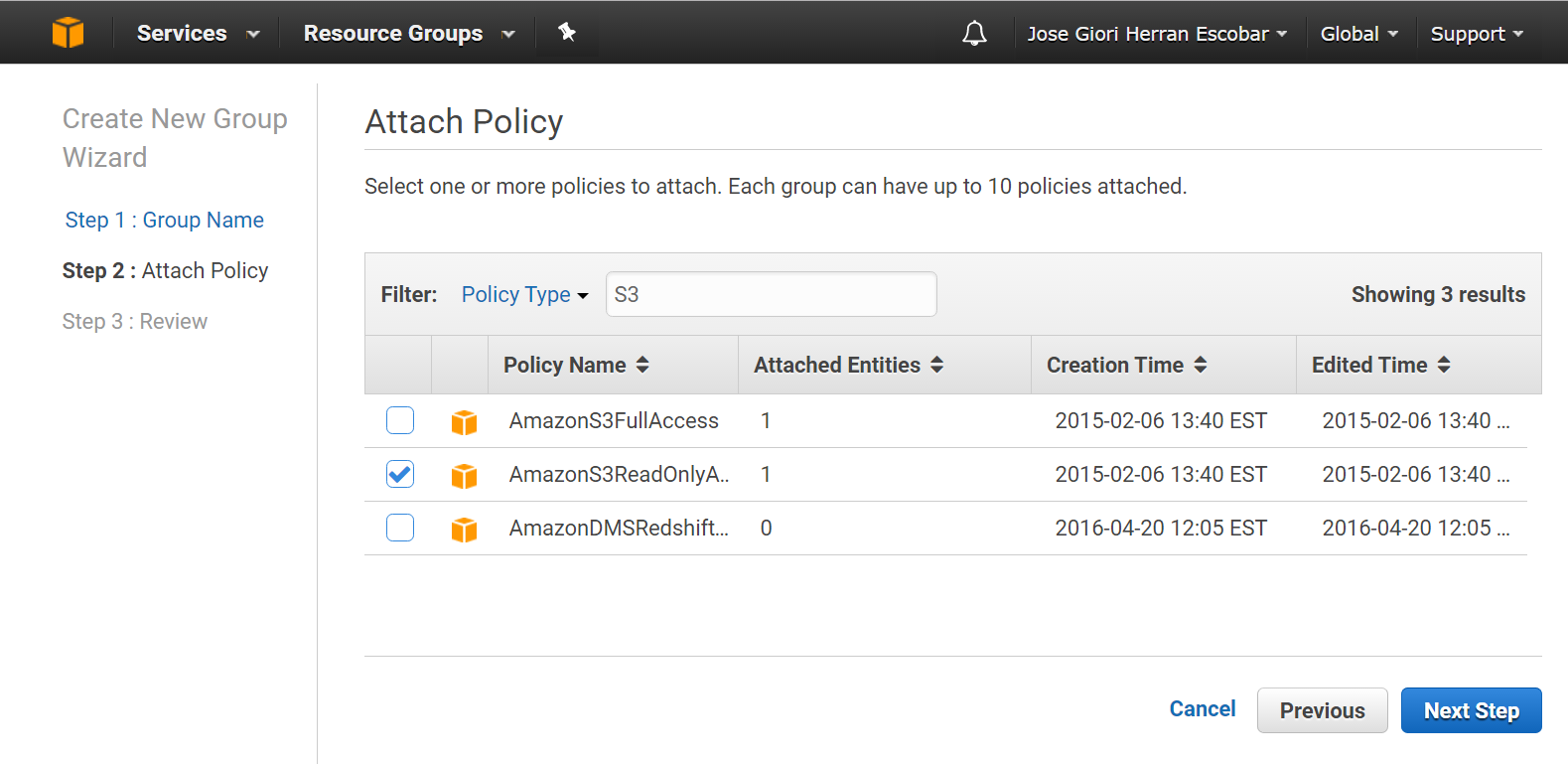Viewport: 1568px width, 764px height.
Task: Click the pin shortcut icon in navbar
Action: (x=567, y=33)
